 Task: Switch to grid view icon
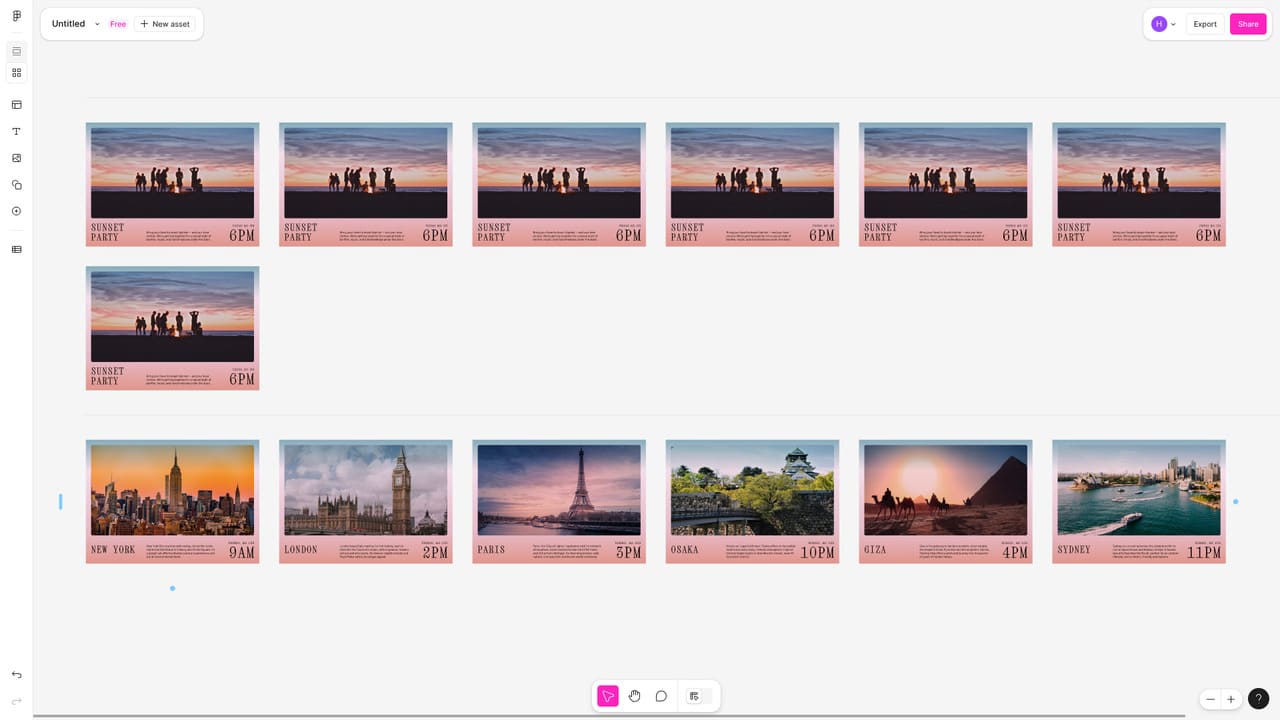click(16, 73)
